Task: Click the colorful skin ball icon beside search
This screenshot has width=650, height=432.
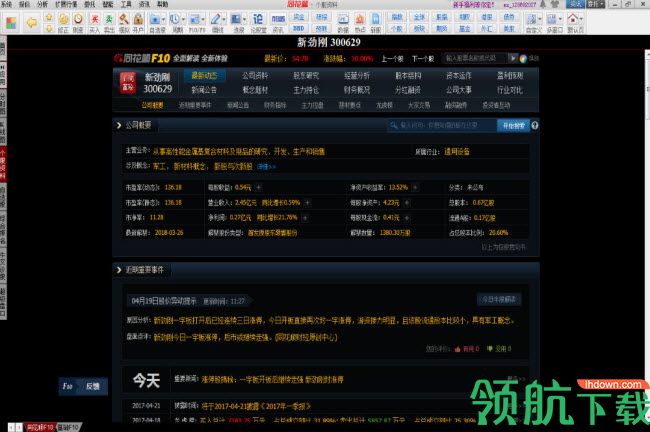Action: point(524,58)
